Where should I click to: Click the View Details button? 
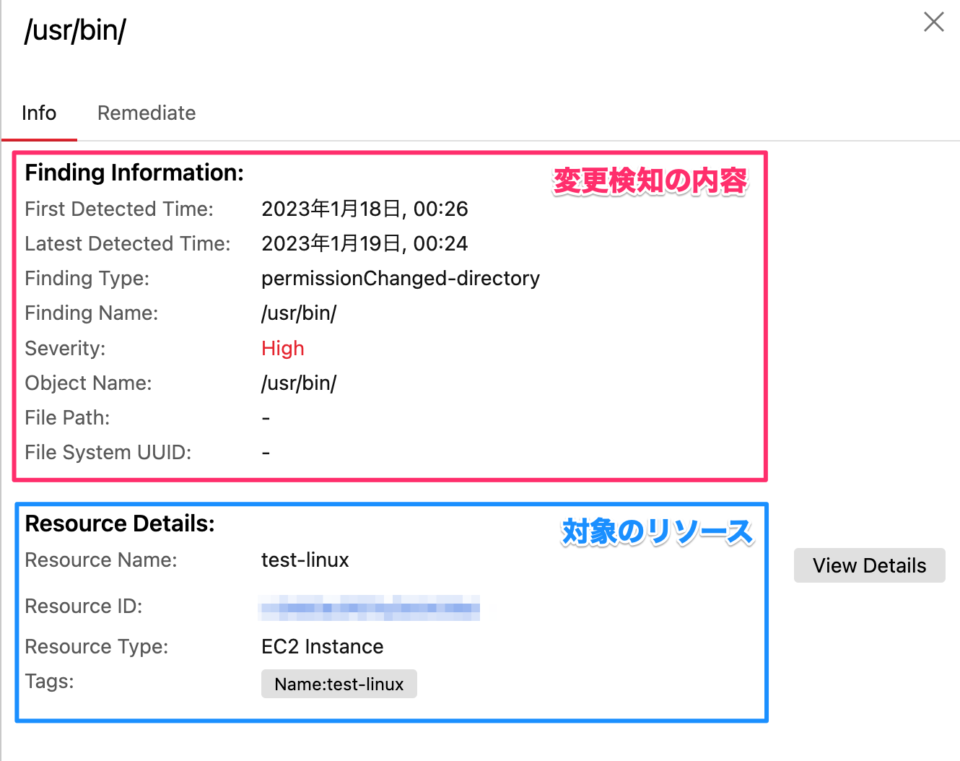(x=868, y=565)
